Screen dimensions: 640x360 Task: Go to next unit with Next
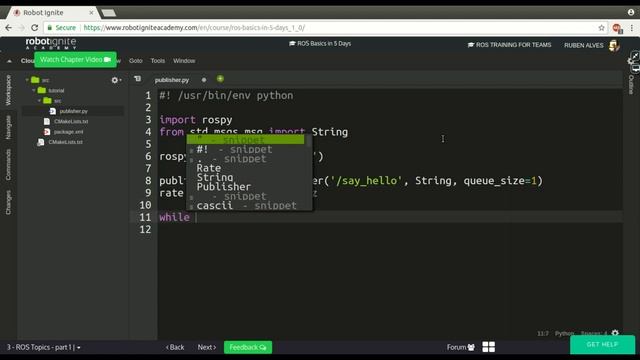click(207, 347)
